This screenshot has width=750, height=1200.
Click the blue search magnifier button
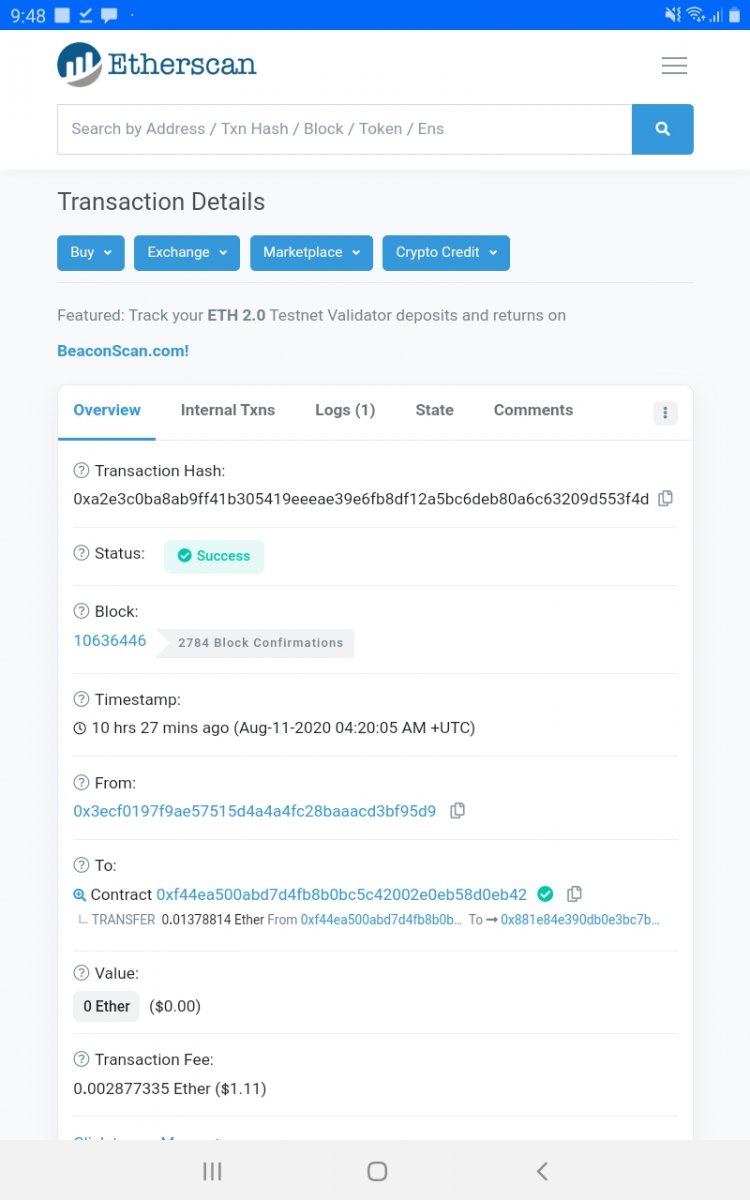662,129
